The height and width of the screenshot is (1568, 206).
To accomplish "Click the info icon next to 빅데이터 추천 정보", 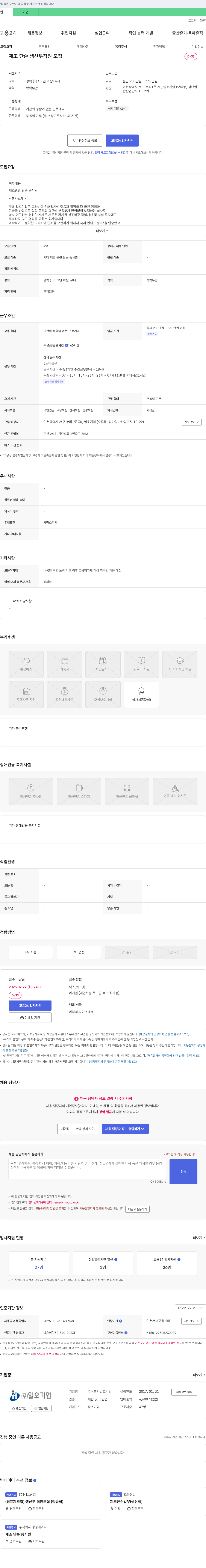I will pyautogui.click(x=35, y=1480).
